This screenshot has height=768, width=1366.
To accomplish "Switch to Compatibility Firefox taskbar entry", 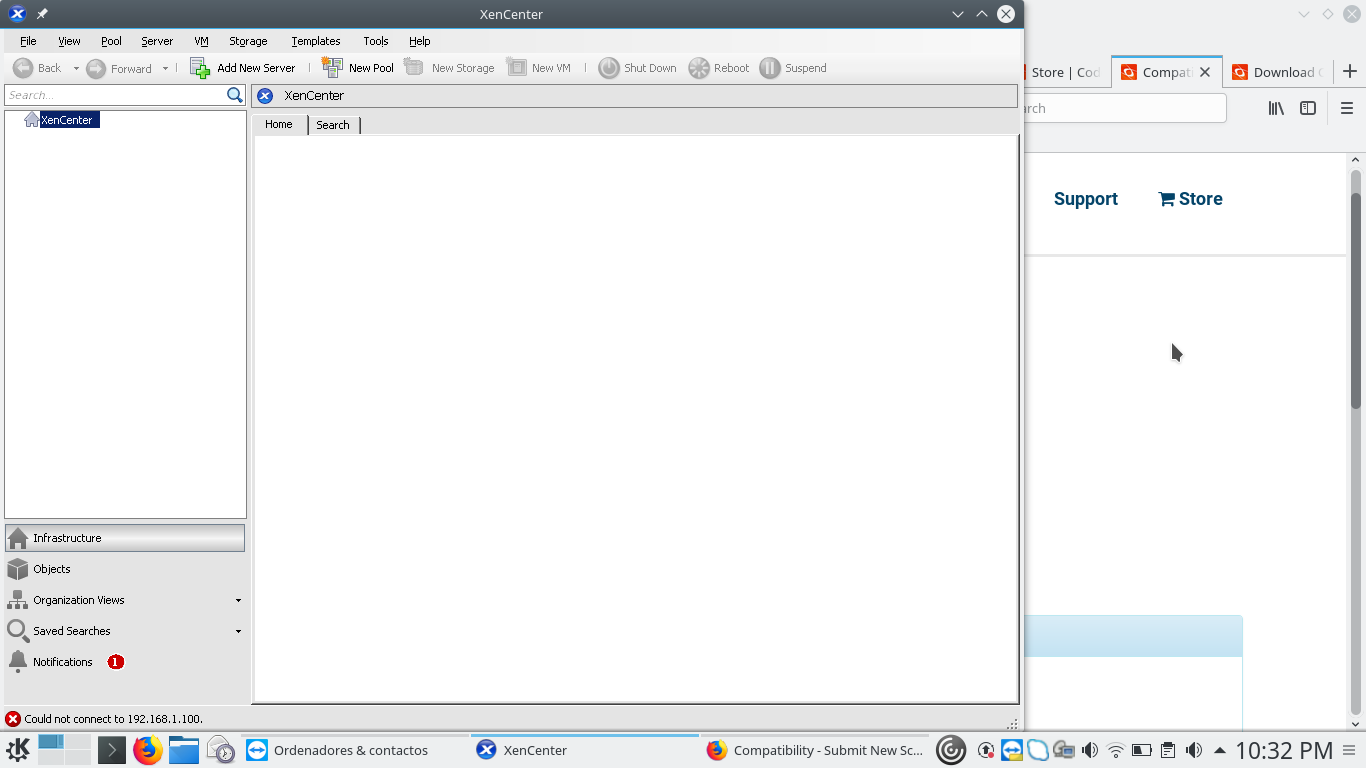I will click(815, 750).
